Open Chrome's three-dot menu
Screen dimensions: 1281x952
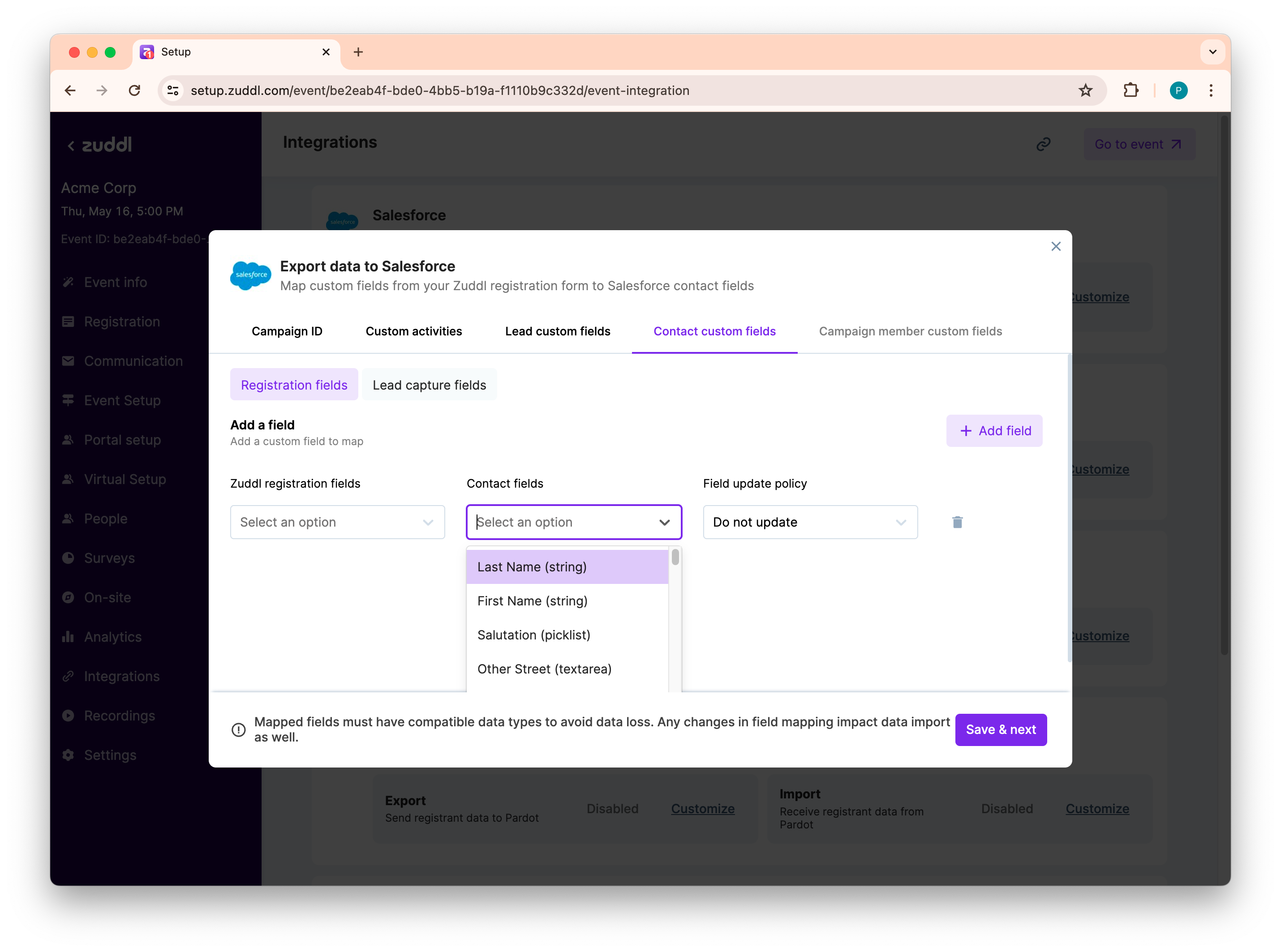tap(1211, 90)
